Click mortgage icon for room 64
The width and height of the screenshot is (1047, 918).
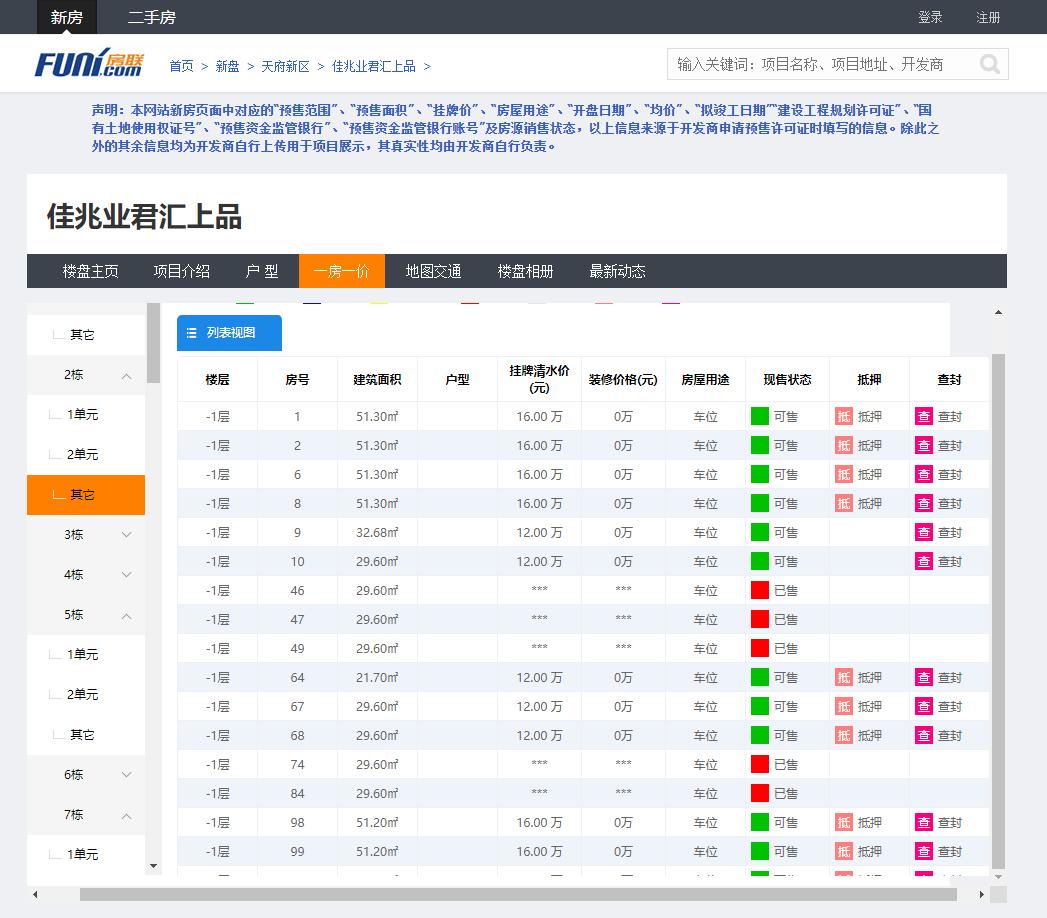844,678
